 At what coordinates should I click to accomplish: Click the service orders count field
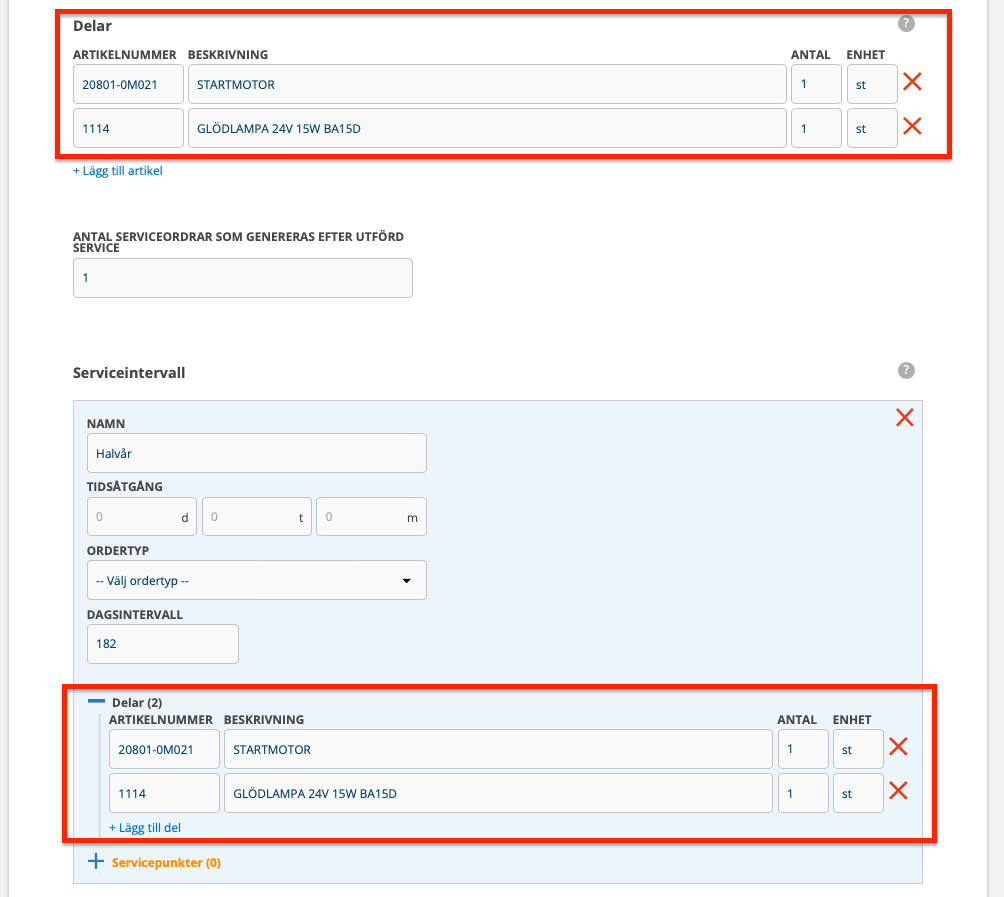pyautogui.click(x=242, y=278)
